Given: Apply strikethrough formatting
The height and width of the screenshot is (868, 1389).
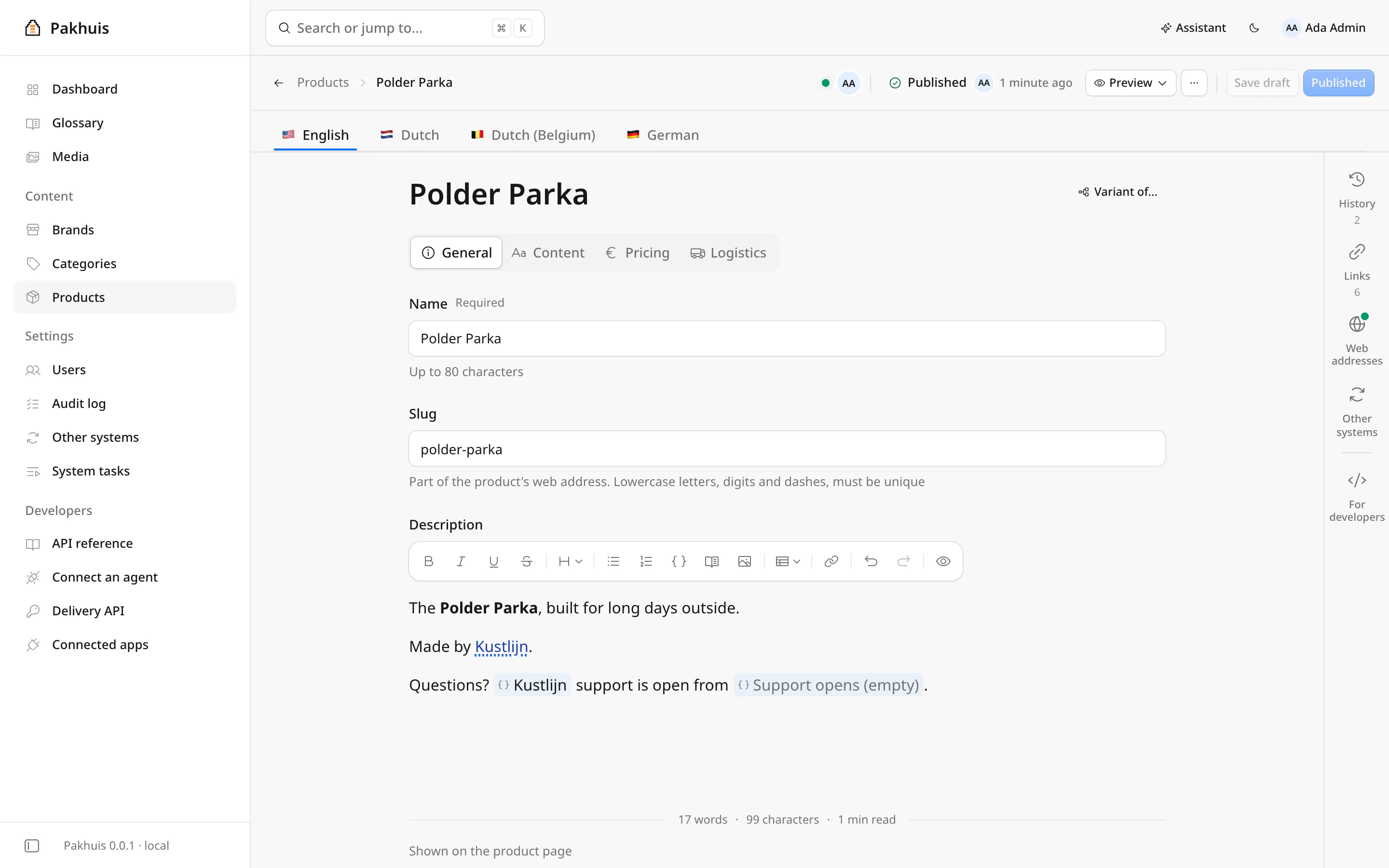Looking at the screenshot, I should tap(526, 561).
